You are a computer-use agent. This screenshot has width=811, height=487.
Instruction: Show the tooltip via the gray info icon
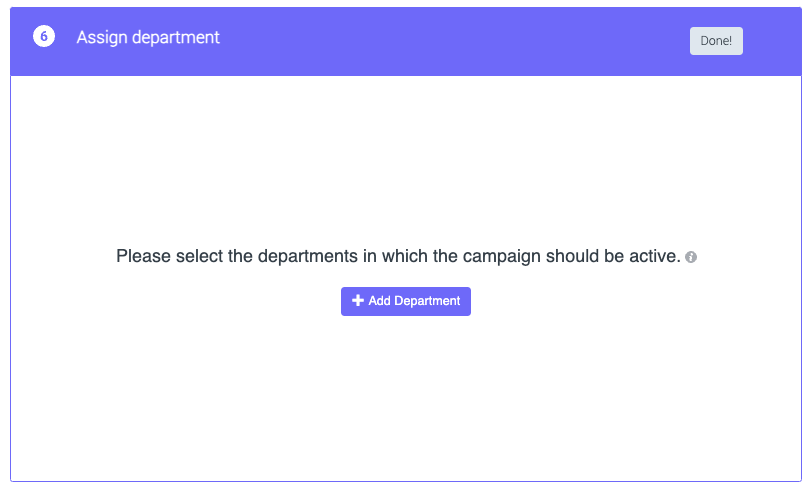(x=691, y=257)
